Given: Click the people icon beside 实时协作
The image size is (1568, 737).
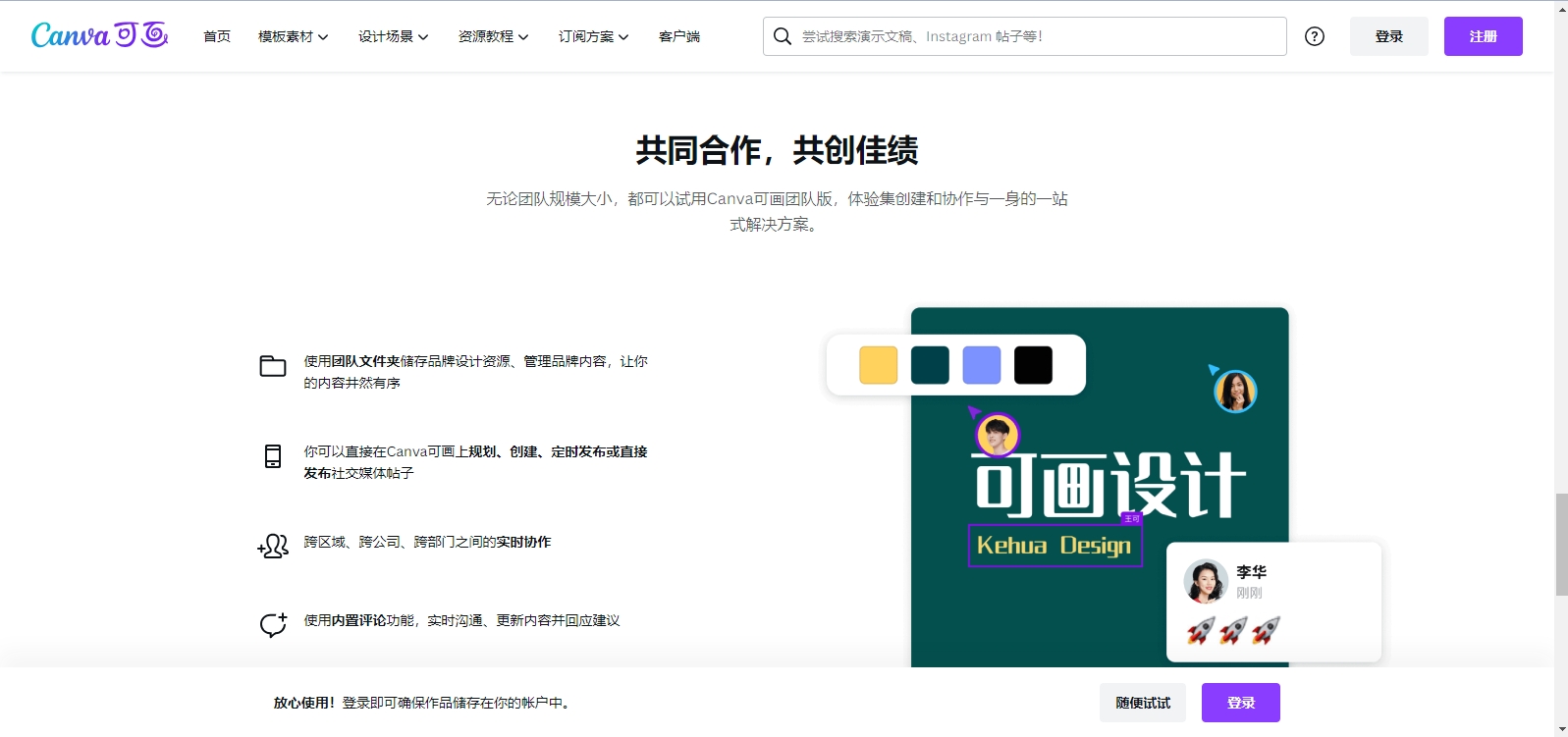Looking at the screenshot, I should [273, 546].
